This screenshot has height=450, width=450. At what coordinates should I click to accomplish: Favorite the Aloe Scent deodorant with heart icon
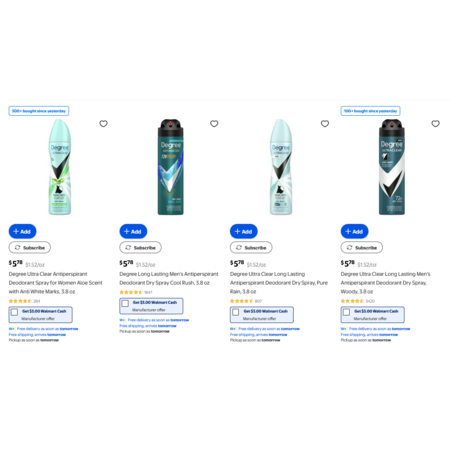(x=103, y=124)
